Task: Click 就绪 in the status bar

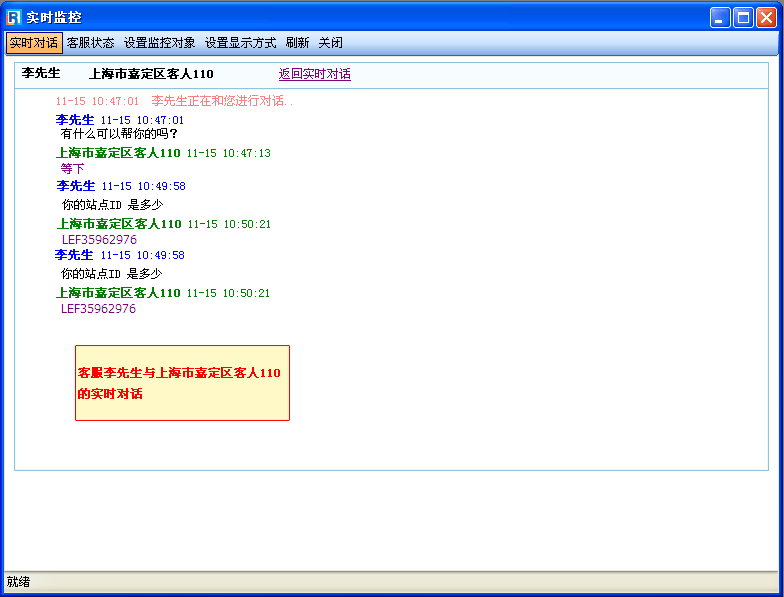Action: [18, 582]
